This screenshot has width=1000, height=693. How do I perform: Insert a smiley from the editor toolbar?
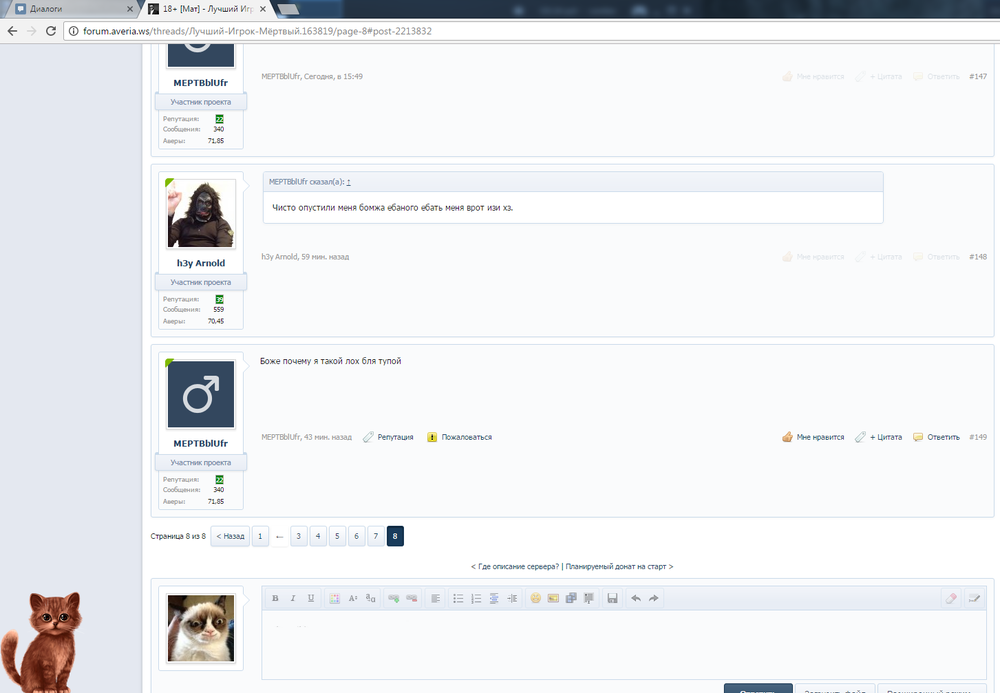(x=535, y=598)
